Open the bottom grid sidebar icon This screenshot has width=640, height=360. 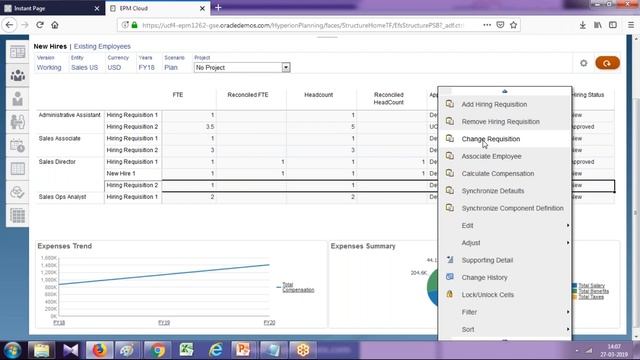click(18, 216)
